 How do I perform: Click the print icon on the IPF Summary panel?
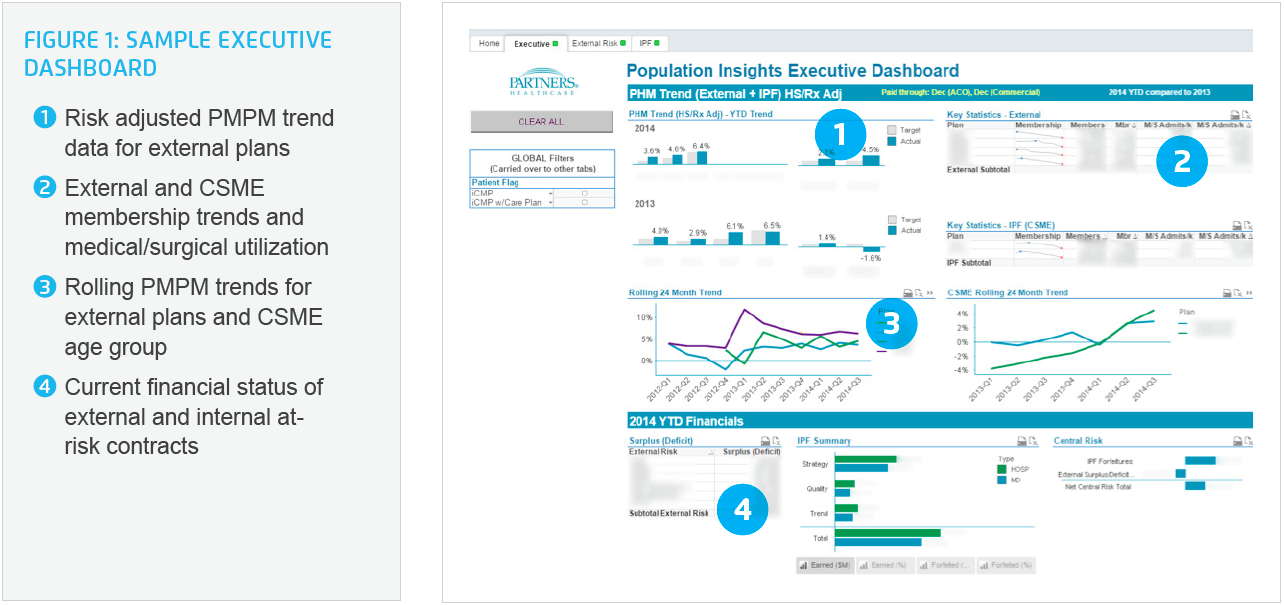click(x=1022, y=440)
